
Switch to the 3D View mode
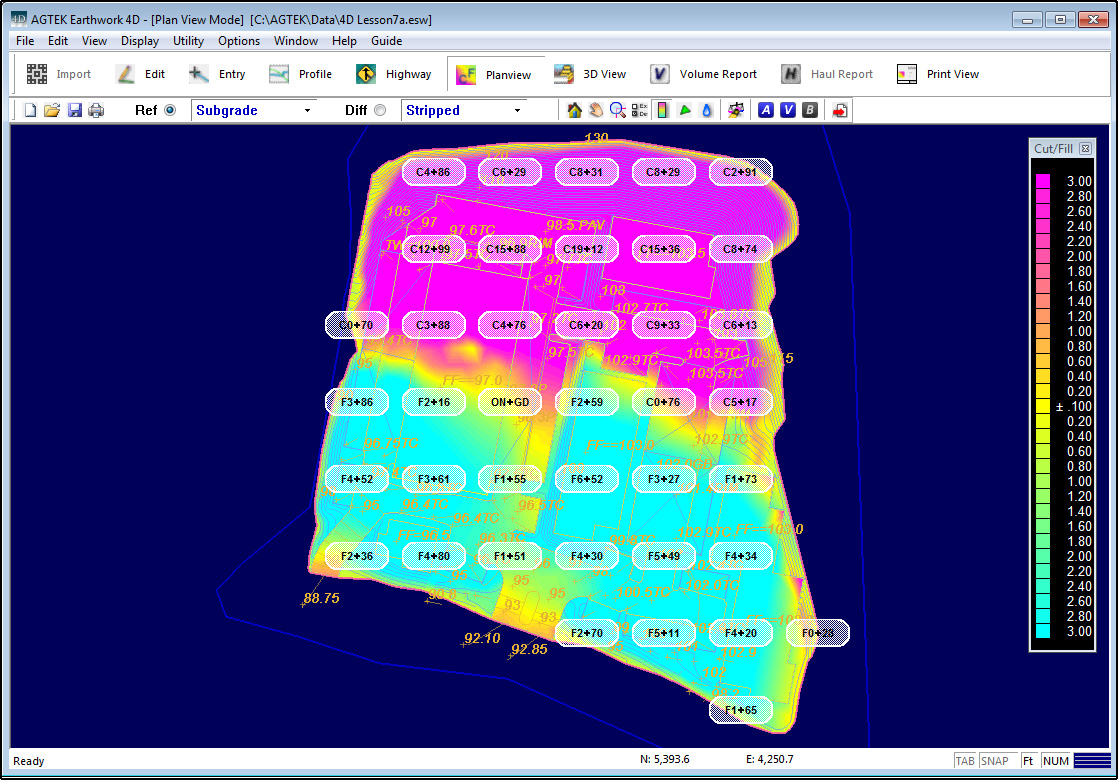[x=591, y=74]
